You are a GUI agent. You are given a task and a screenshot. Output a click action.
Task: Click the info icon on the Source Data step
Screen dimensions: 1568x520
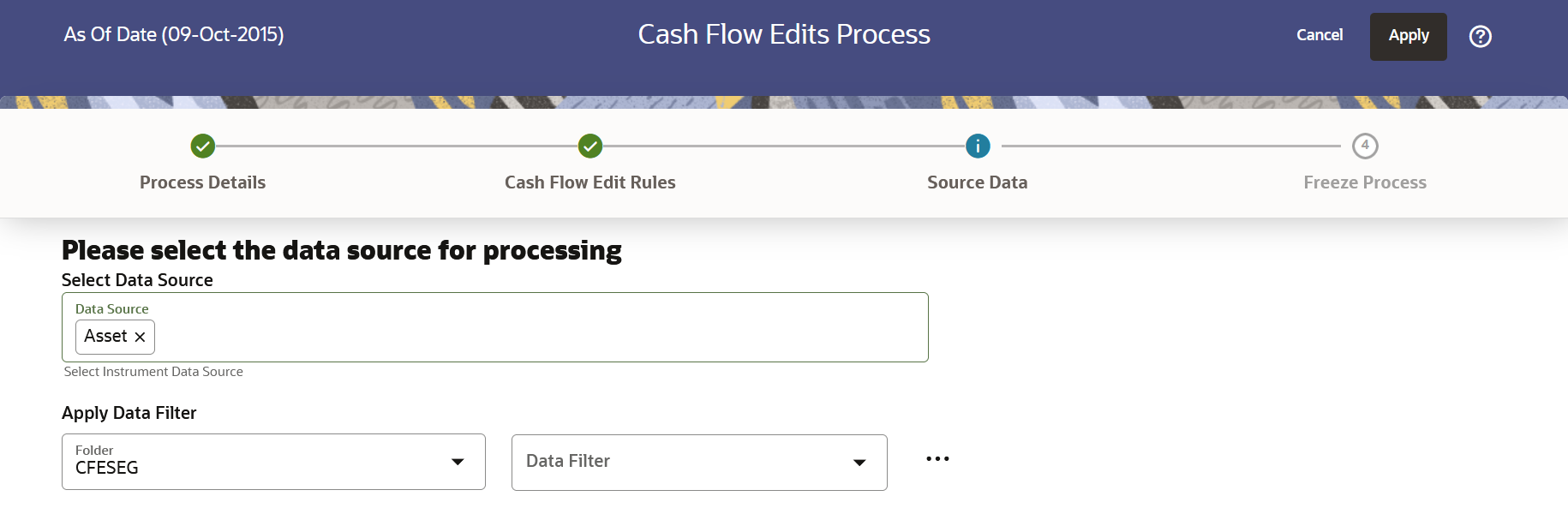click(x=977, y=146)
